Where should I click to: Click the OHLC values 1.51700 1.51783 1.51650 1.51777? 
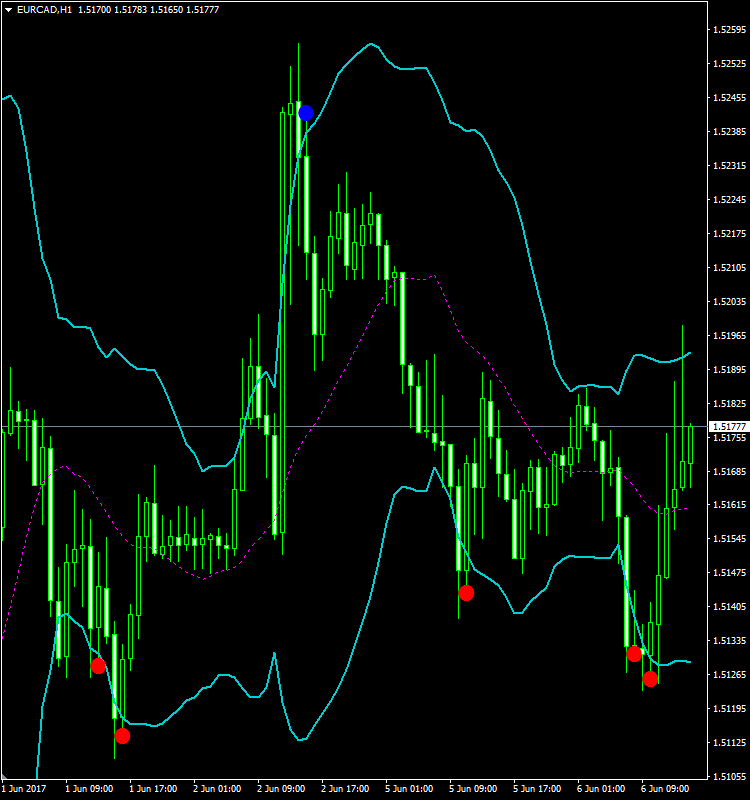(148, 10)
